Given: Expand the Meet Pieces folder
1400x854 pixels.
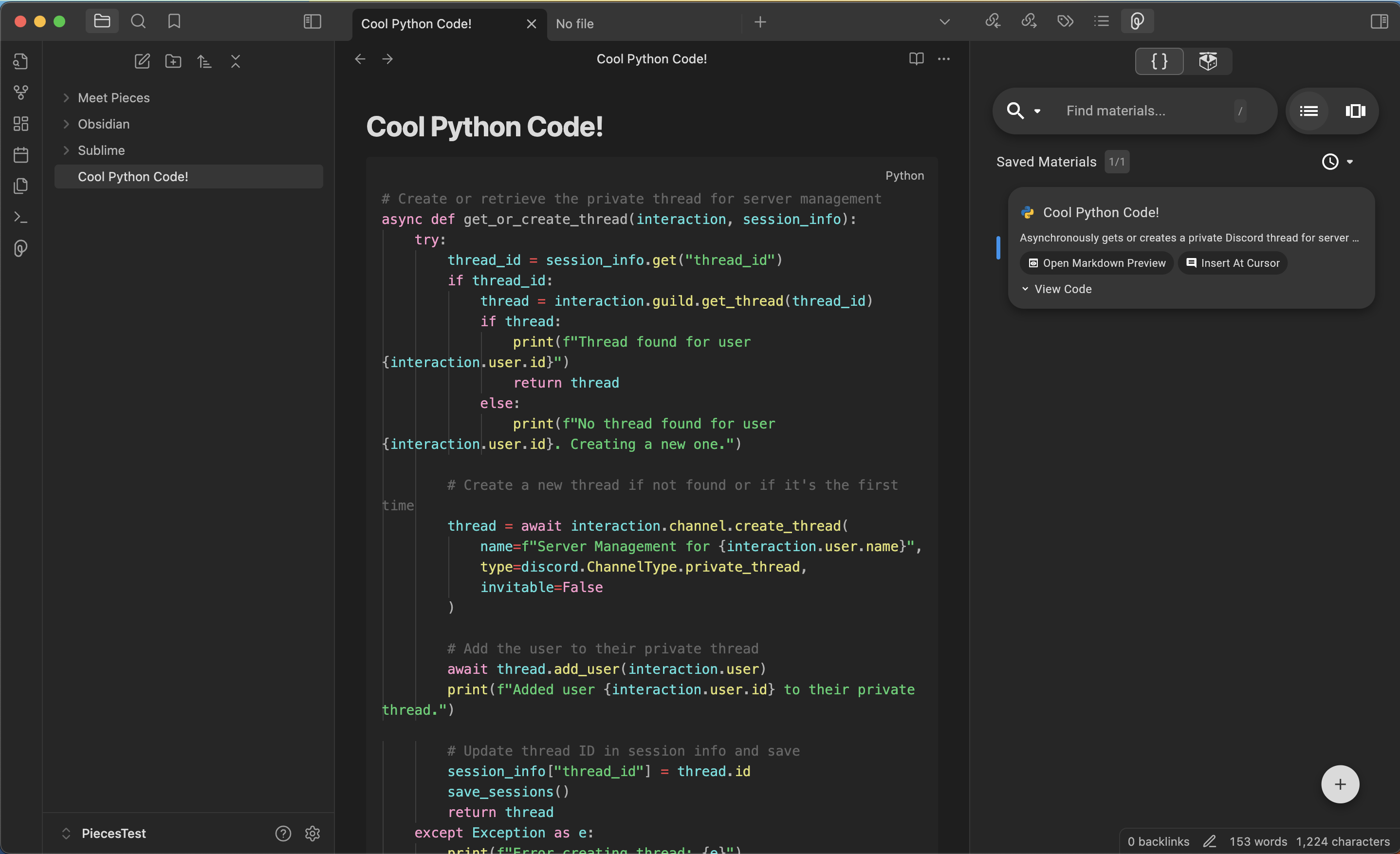Looking at the screenshot, I should click(67, 98).
